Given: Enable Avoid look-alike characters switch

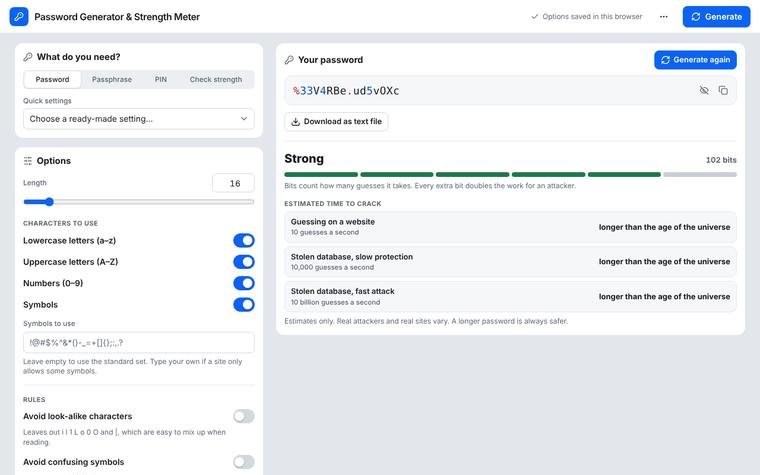Looking at the screenshot, I should 244,416.
